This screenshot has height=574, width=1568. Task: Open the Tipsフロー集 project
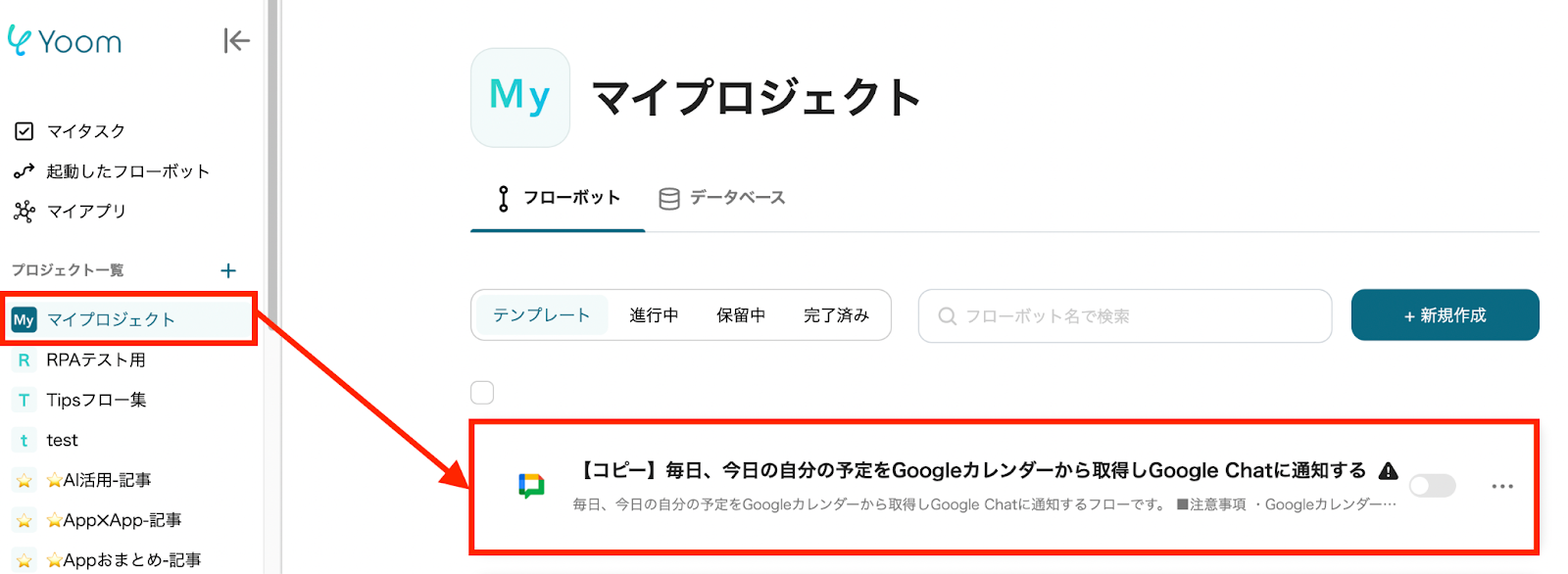tap(96, 401)
